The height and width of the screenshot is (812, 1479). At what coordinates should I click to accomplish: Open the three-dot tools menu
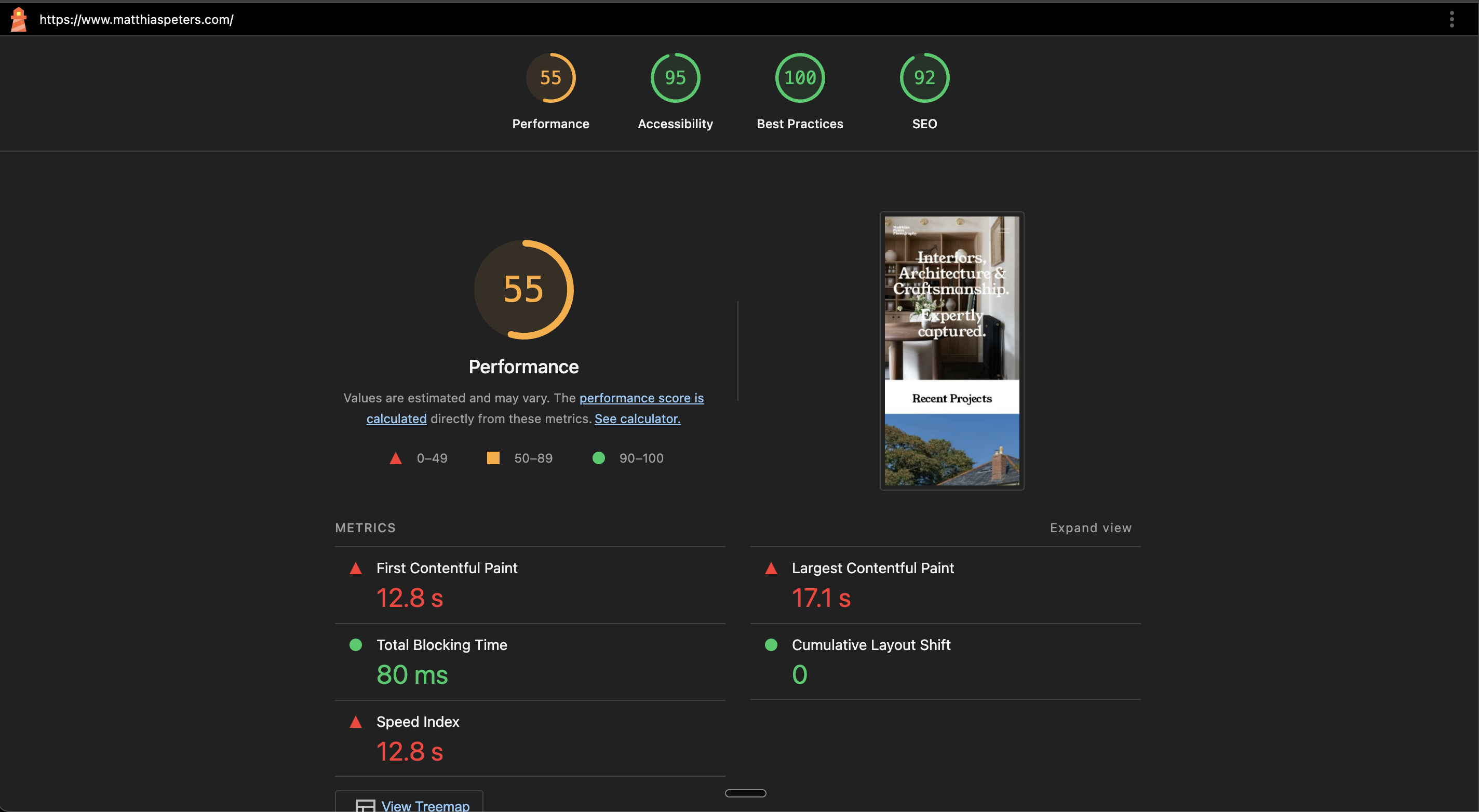pyautogui.click(x=1451, y=20)
